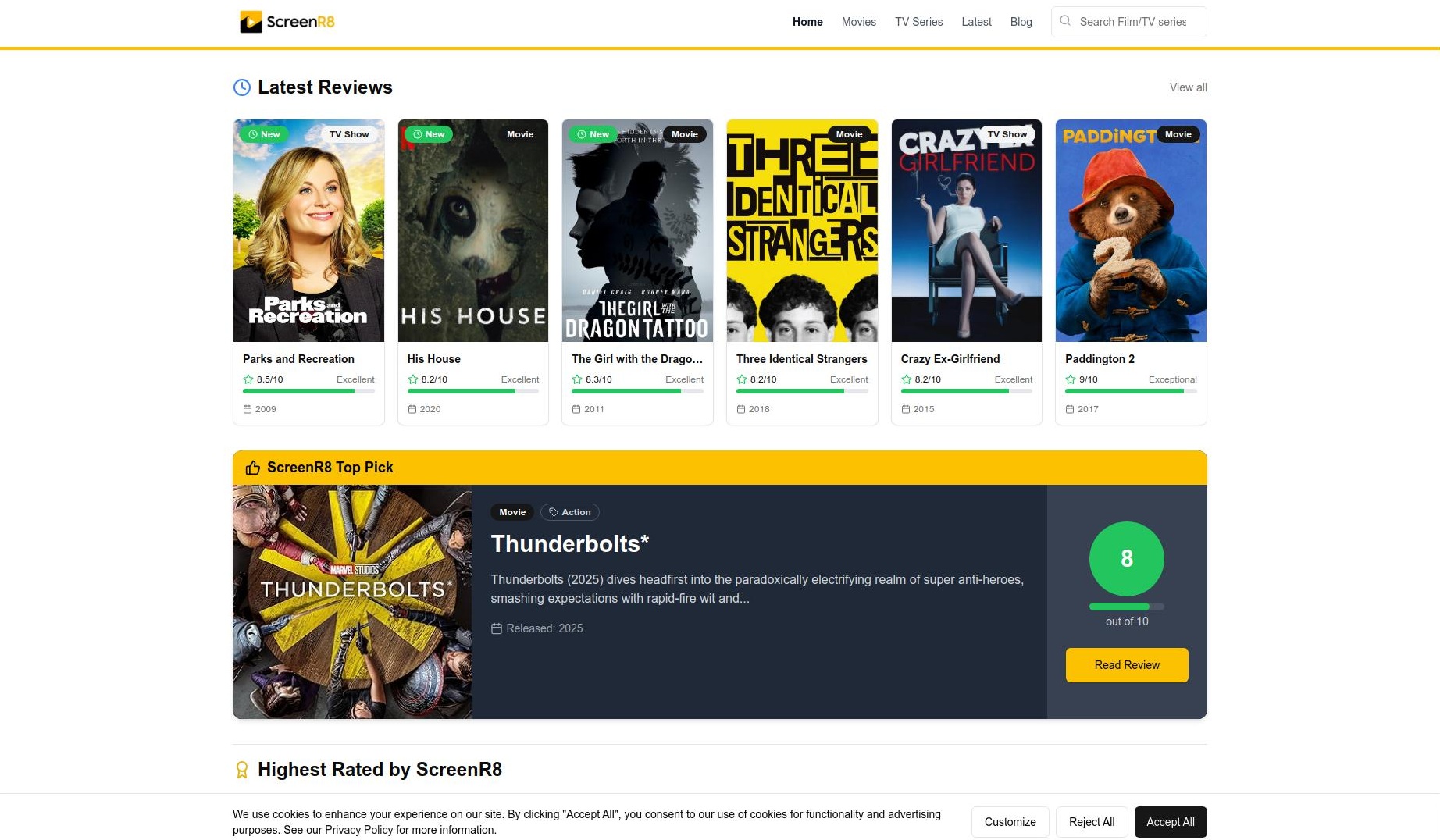Click calendar icon next to Released: 2025

tap(497, 628)
